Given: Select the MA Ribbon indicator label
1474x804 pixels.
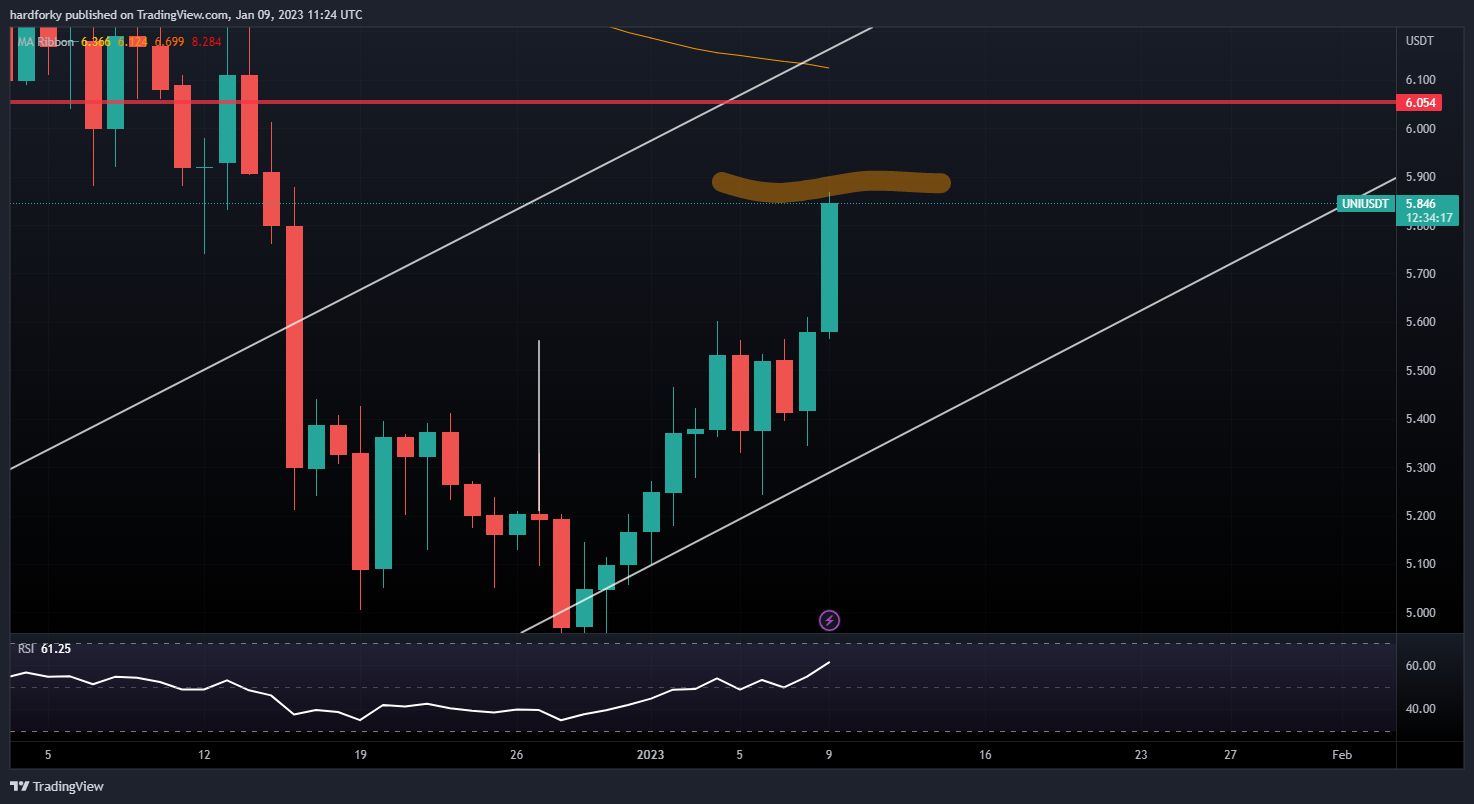Looking at the screenshot, I should tap(46, 42).
